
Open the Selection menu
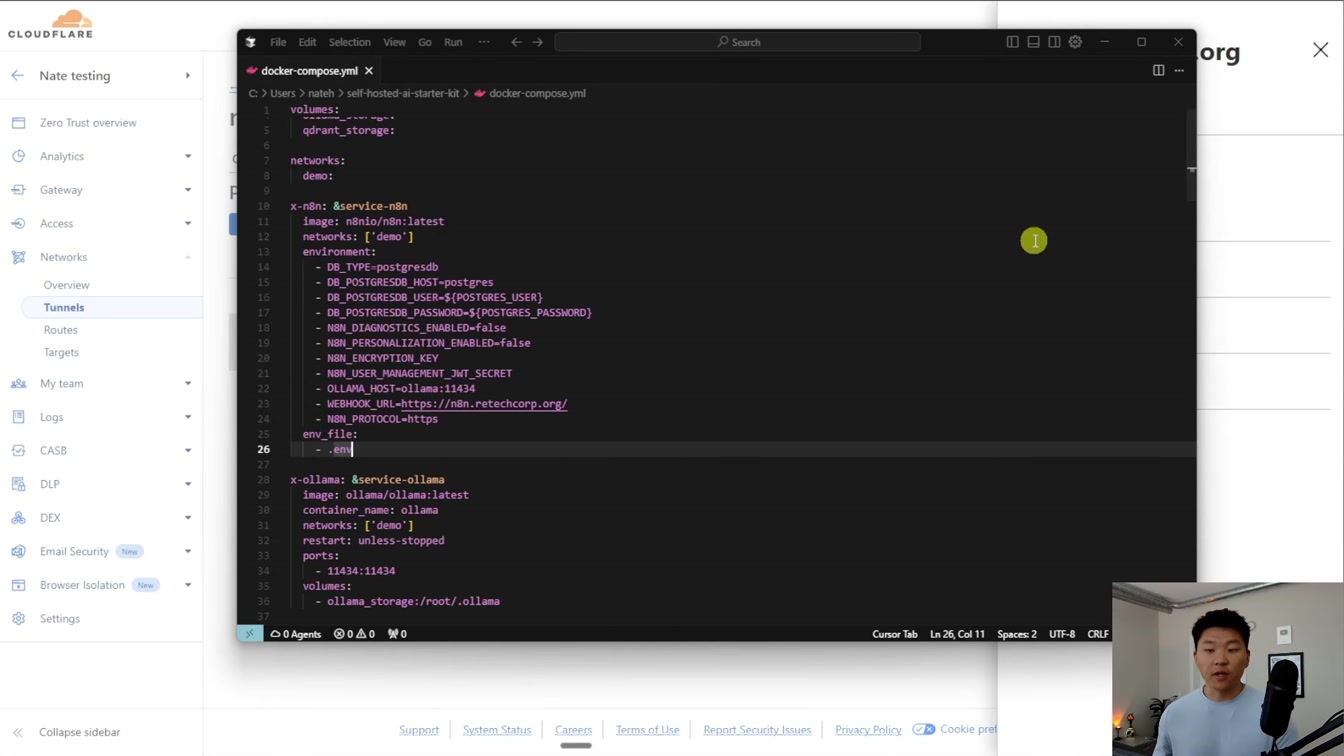[x=350, y=42]
